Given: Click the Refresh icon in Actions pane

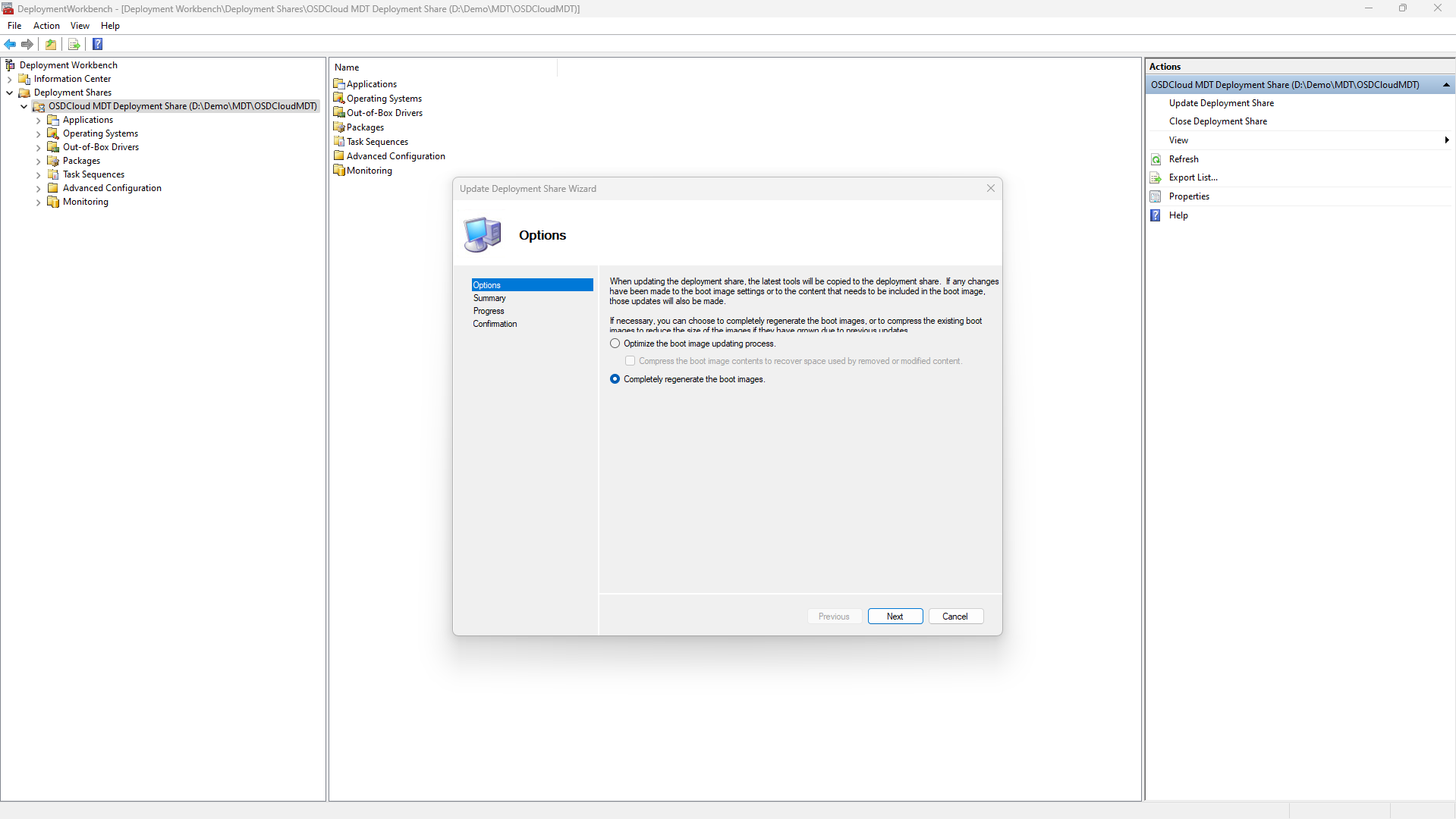Looking at the screenshot, I should [1156, 159].
